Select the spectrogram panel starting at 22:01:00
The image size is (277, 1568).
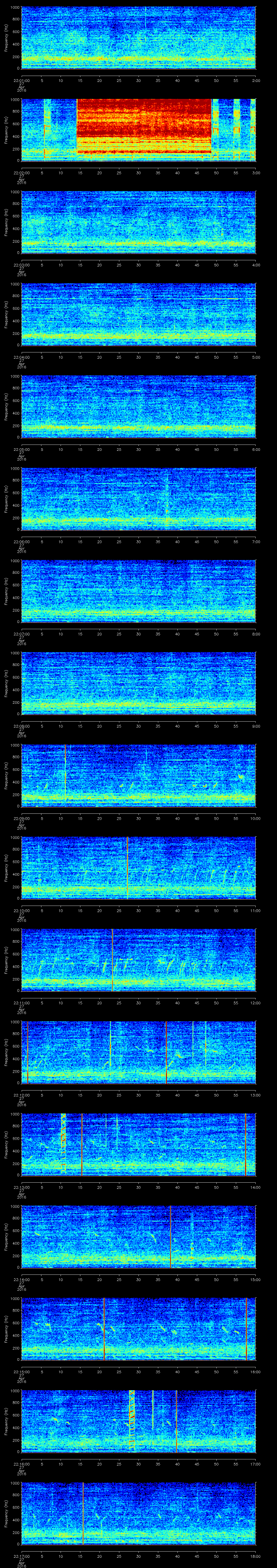(x=139, y=38)
